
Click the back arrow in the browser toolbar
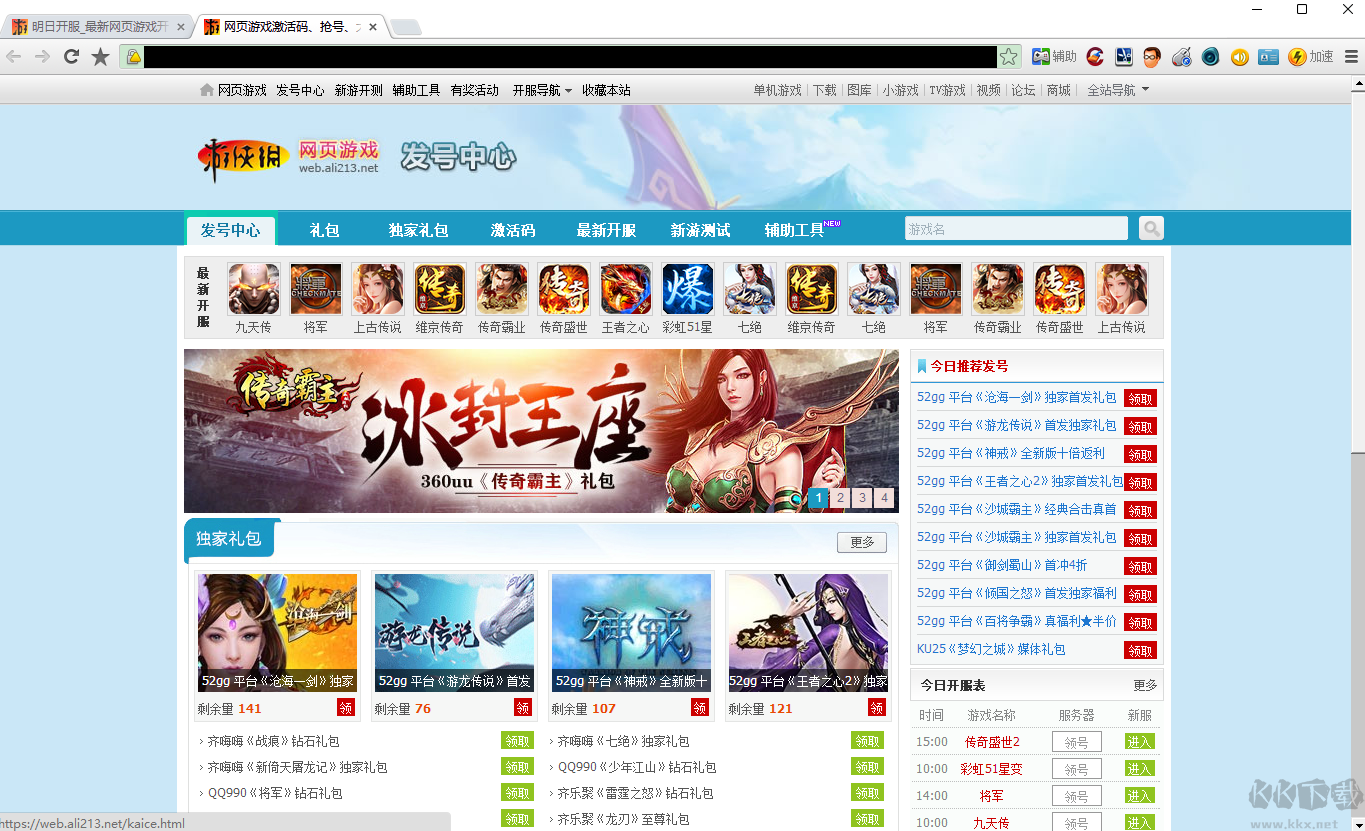[14, 57]
